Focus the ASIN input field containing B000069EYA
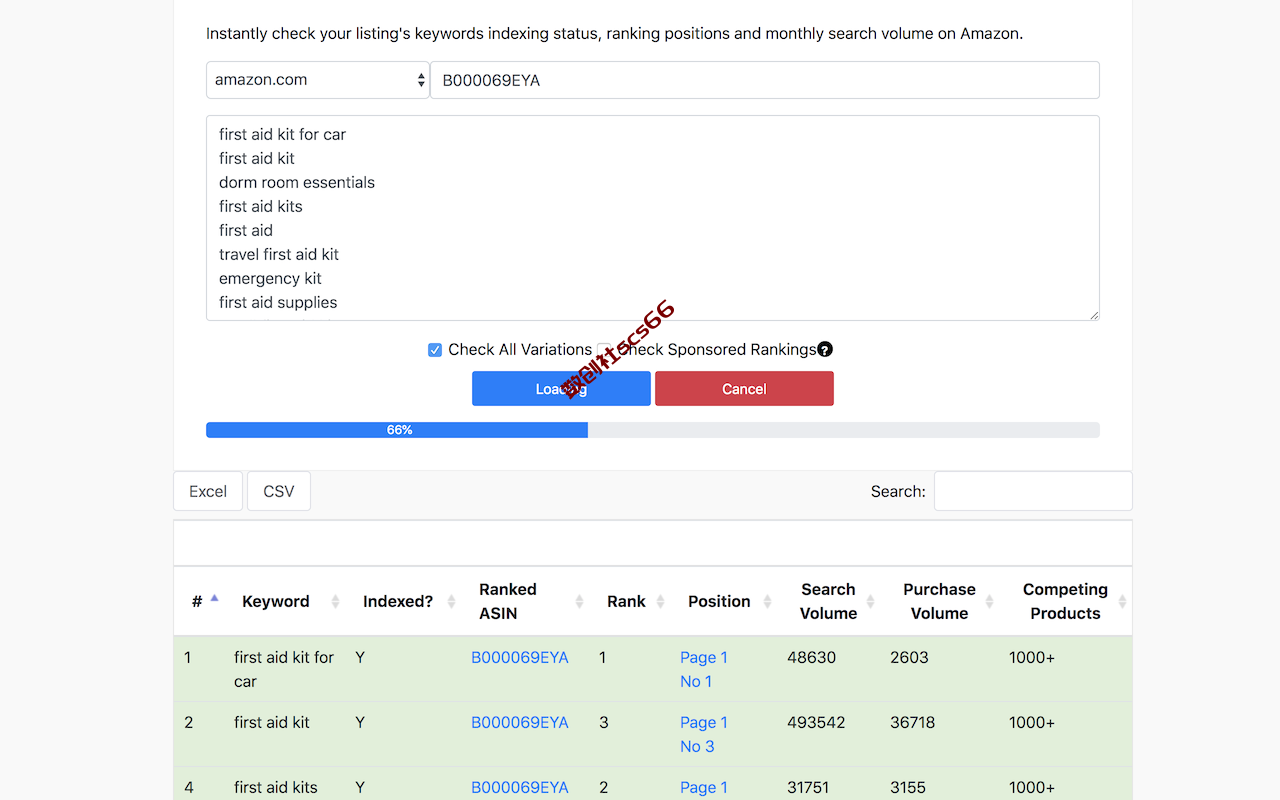Screen dimensions: 1280x800 pyautogui.click(x=765, y=80)
